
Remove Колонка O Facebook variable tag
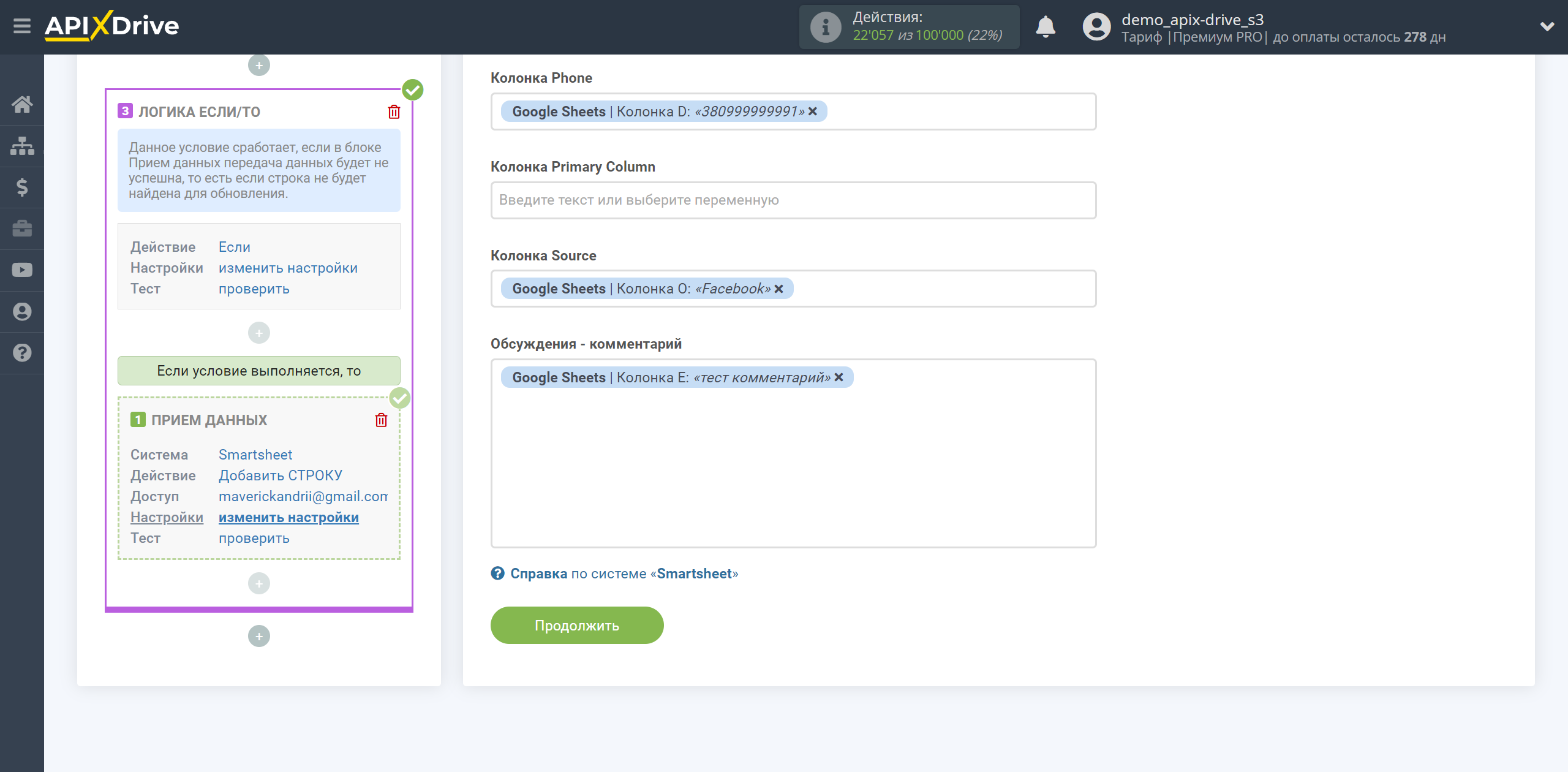(x=778, y=289)
